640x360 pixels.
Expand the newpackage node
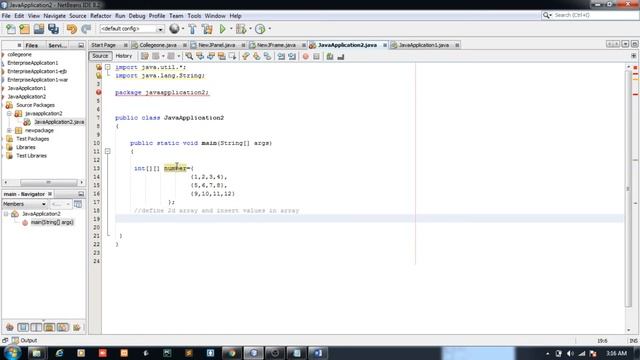tap(9, 130)
